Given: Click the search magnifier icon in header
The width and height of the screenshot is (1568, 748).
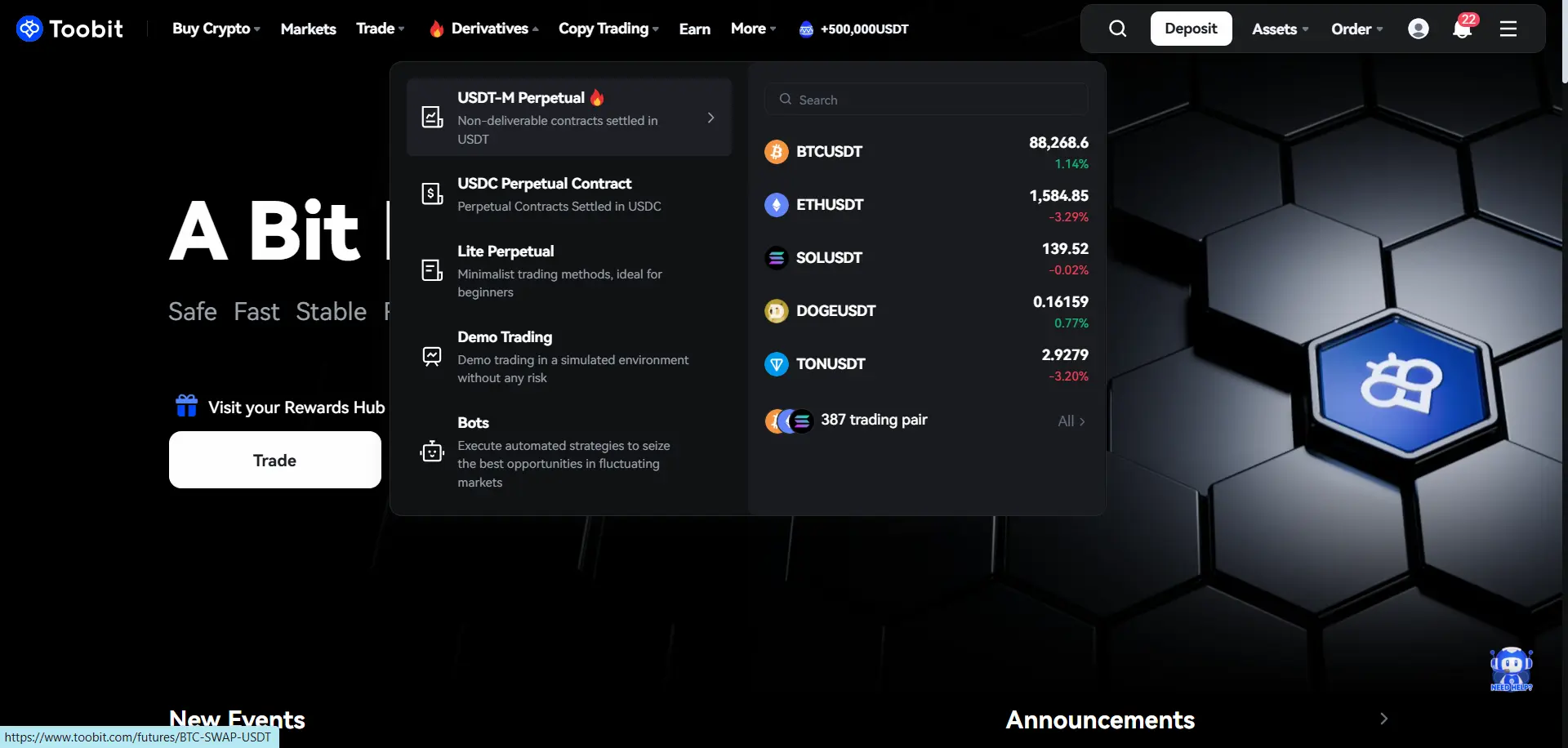Looking at the screenshot, I should click(1117, 29).
